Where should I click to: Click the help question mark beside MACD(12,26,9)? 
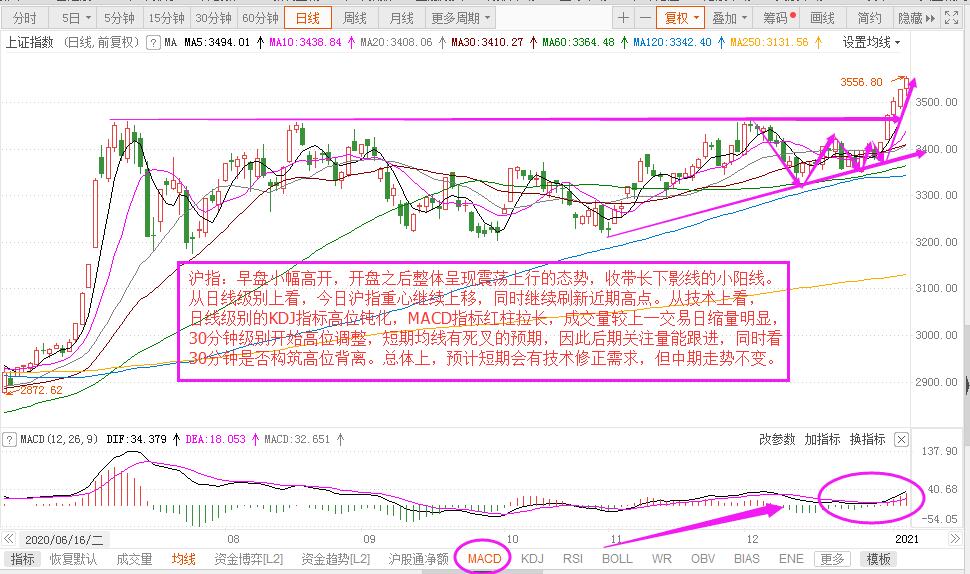pos(9,439)
